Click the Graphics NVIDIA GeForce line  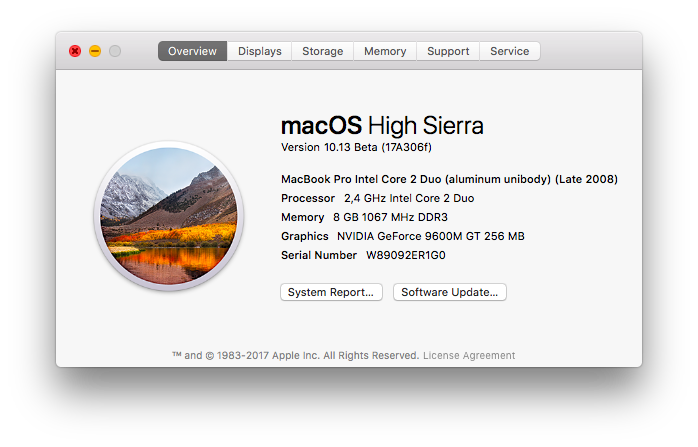(402, 236)
